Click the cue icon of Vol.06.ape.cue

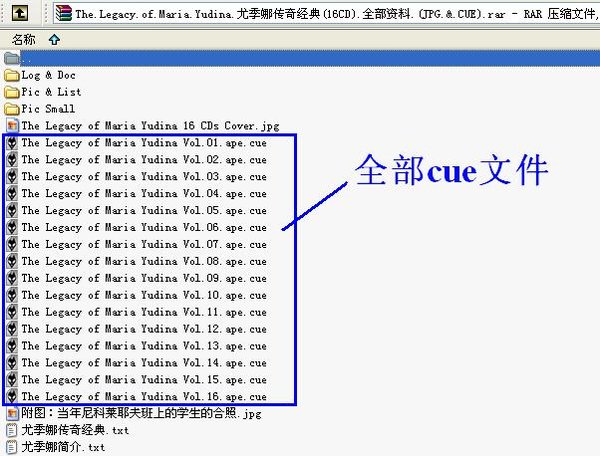(12, 228)
